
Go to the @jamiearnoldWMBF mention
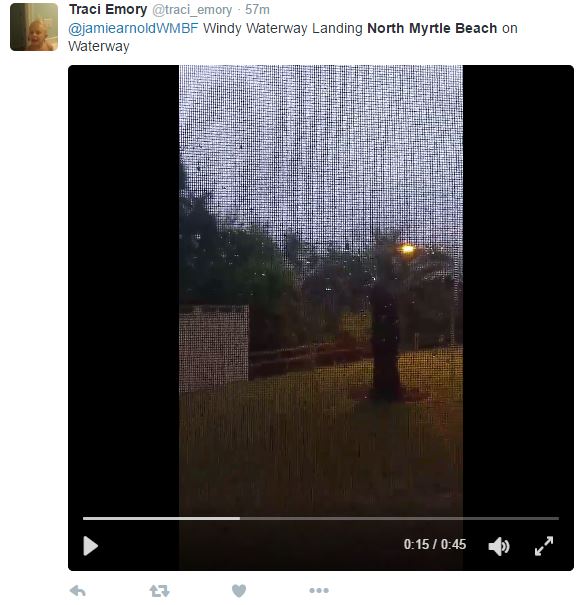(x=133, y=28)
